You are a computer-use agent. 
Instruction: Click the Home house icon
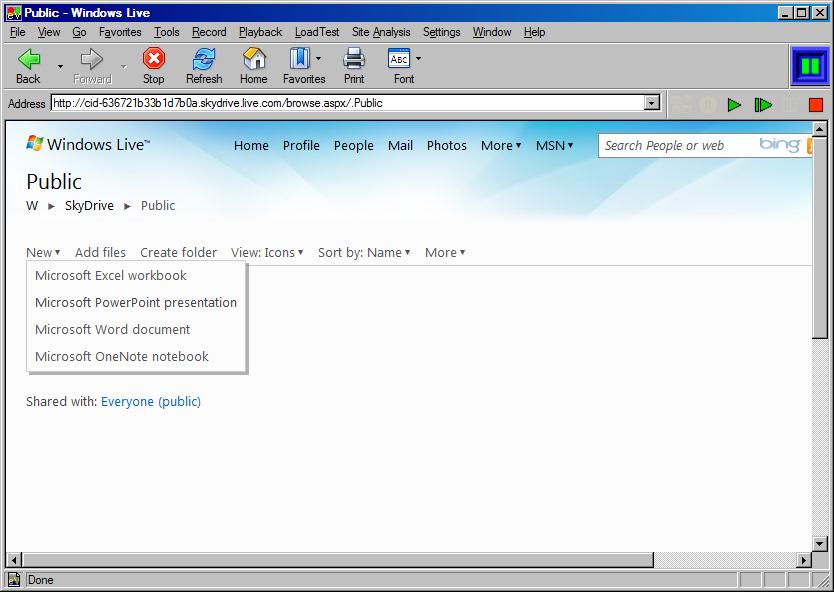click(254, 59)
